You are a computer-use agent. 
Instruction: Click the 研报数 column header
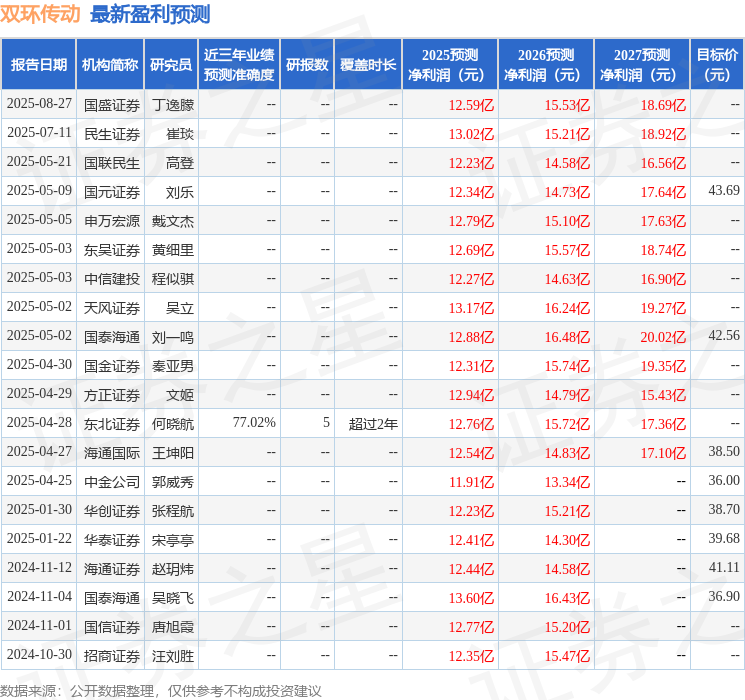click(307, 65)
